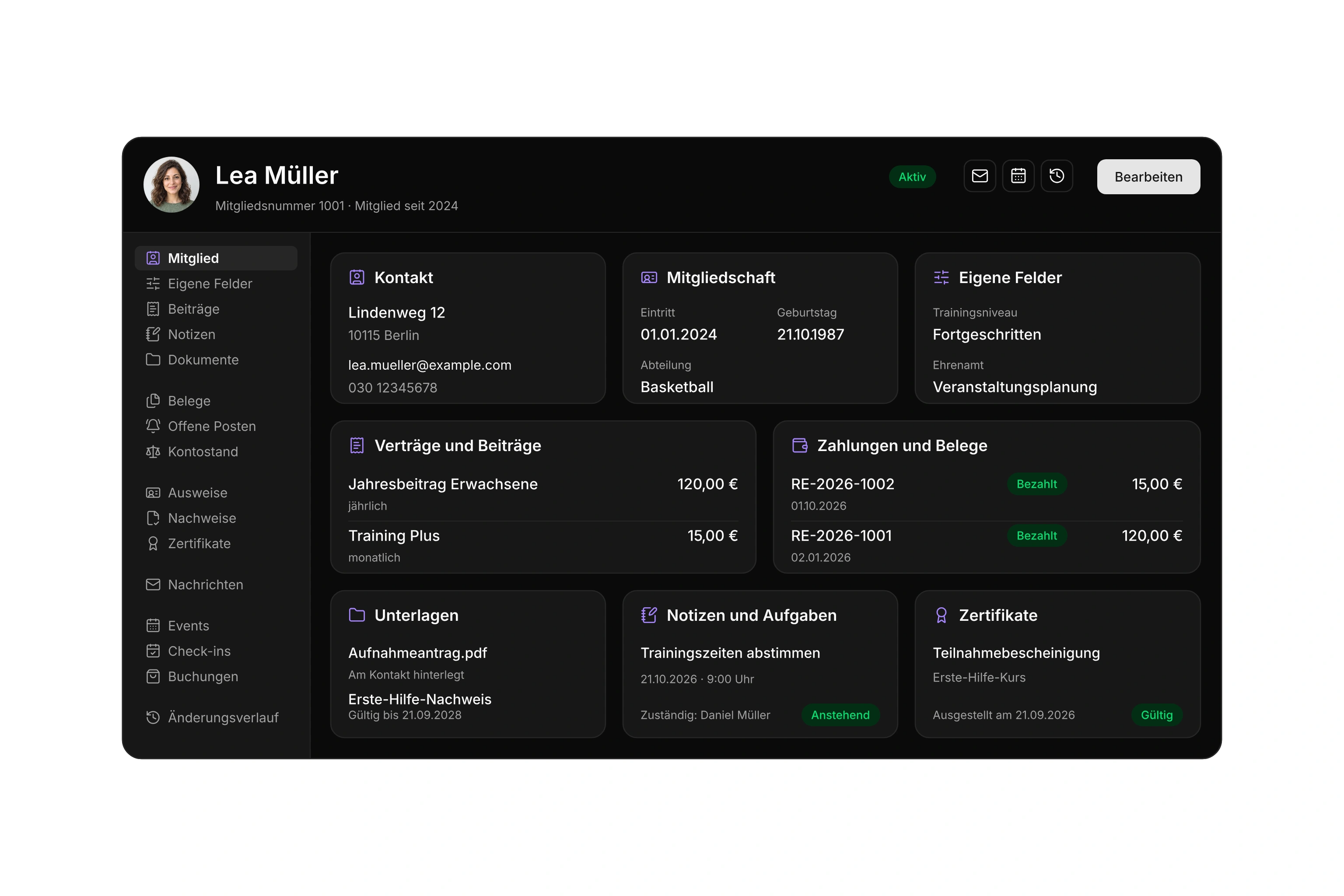
Task: Open the Erste-Hilfe-Nachweis document
Action: pos(420,699)
